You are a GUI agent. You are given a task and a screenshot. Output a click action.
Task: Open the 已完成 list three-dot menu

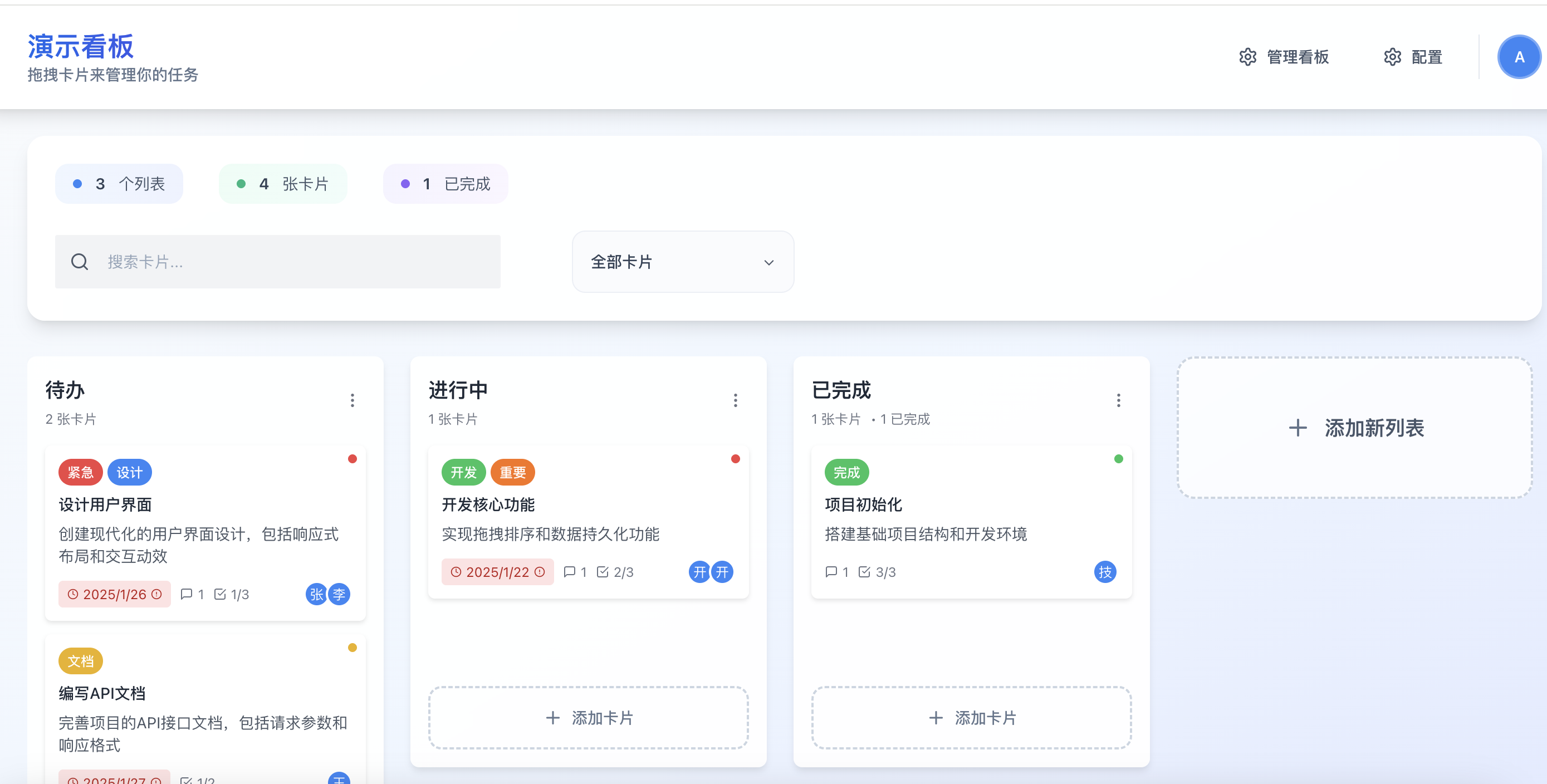tap(1118, 400)
